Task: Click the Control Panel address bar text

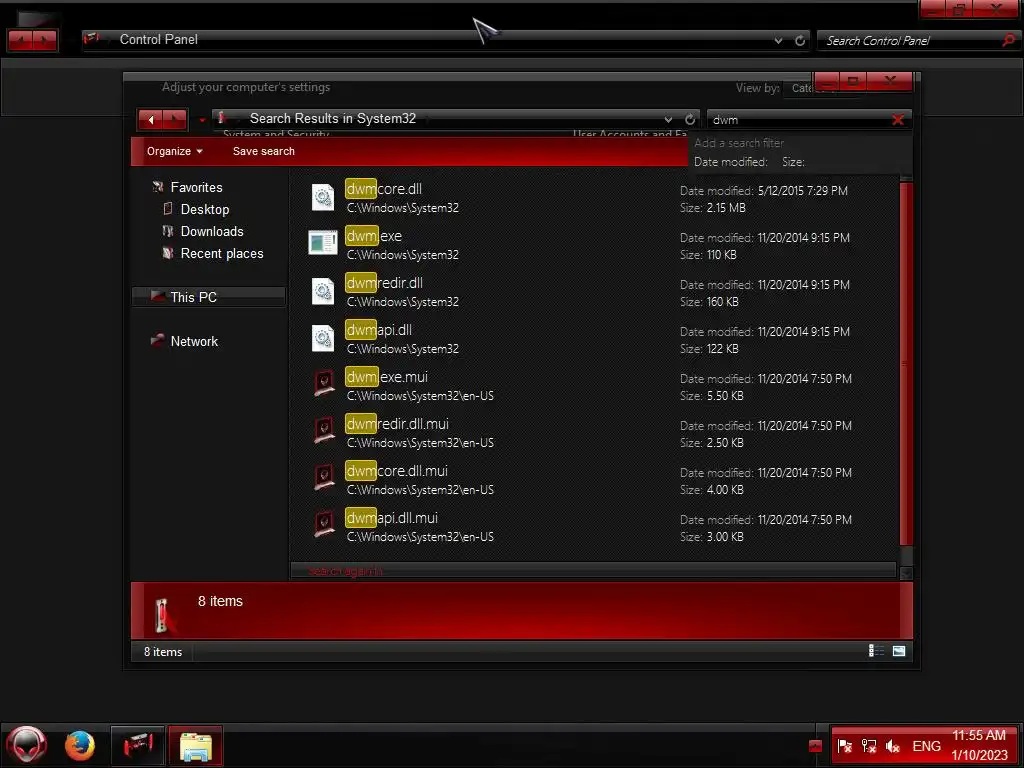Action: (159, 40)
